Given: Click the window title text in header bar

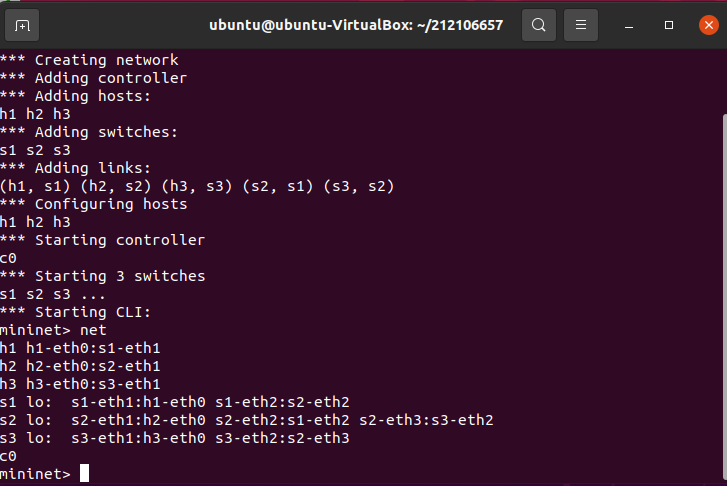Looking at the screenshot, I should pyautogui.click(x=356, y=24).
